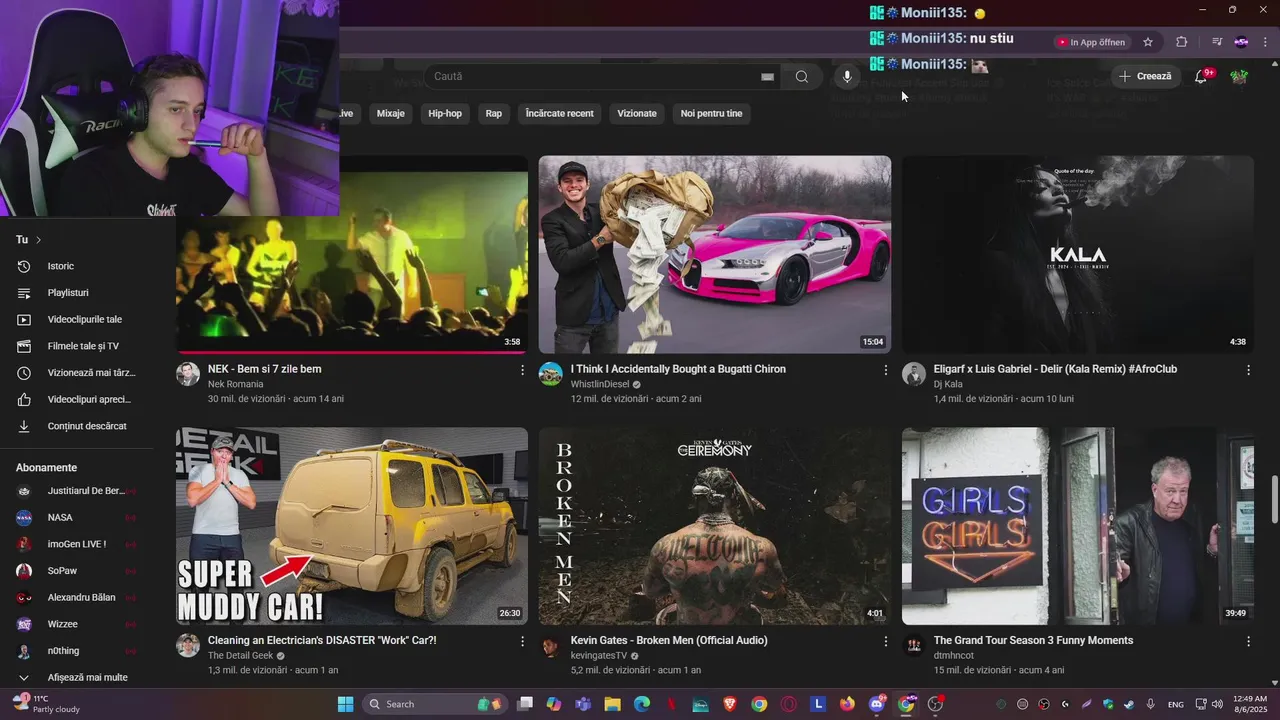
Task: Click the YouTube search magnifier button
Action: [802, 76]
